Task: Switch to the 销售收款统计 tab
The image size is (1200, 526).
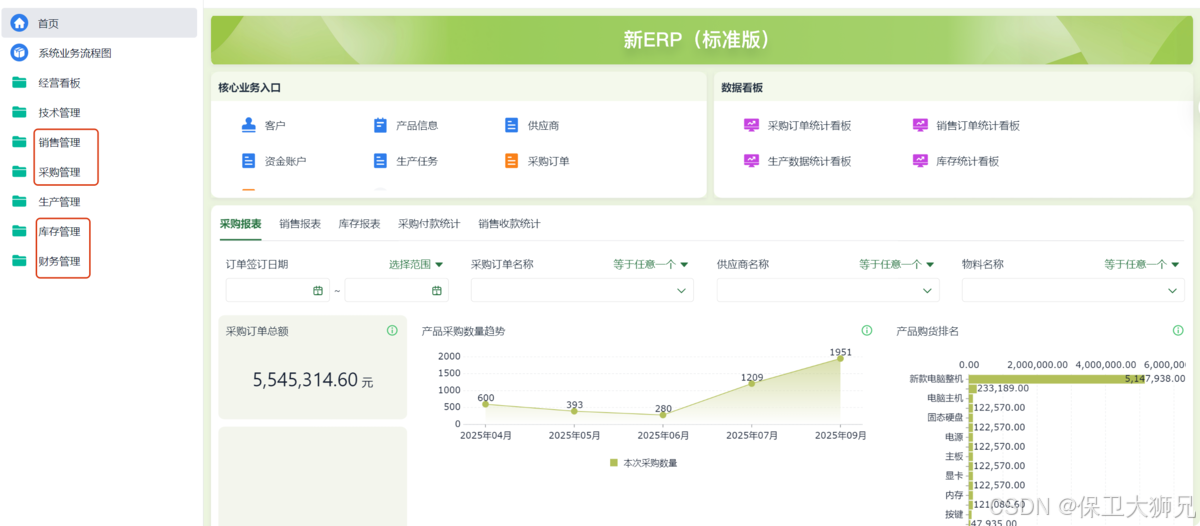Action: pos(509,224)
